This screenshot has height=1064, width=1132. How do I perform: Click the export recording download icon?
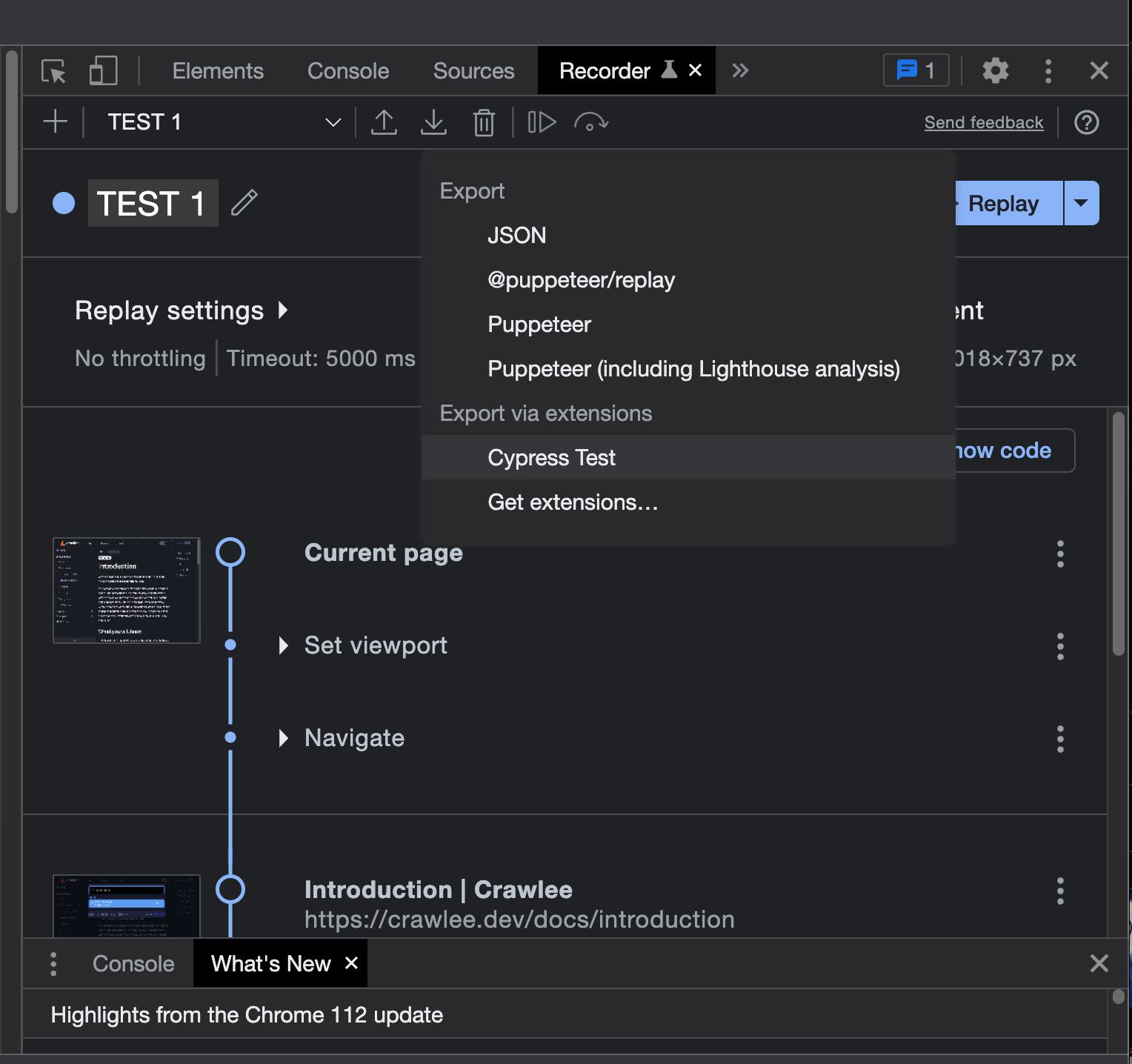tap(433, 122)
